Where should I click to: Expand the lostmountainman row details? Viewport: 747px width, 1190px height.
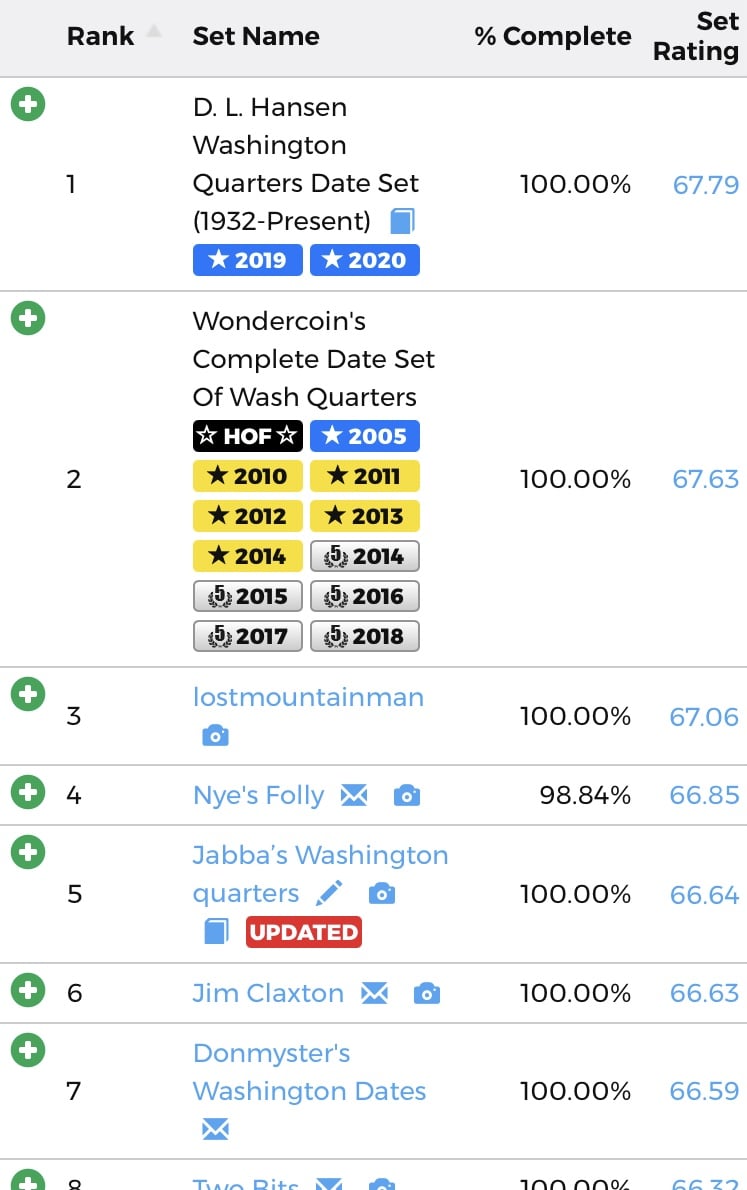coord(28,694)
